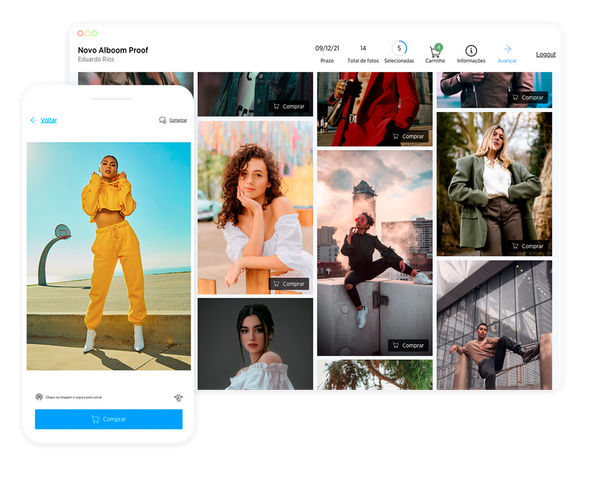Screen dimensions: 600x477
Task: Log out using the Logout link
Action: pos(545,54)
